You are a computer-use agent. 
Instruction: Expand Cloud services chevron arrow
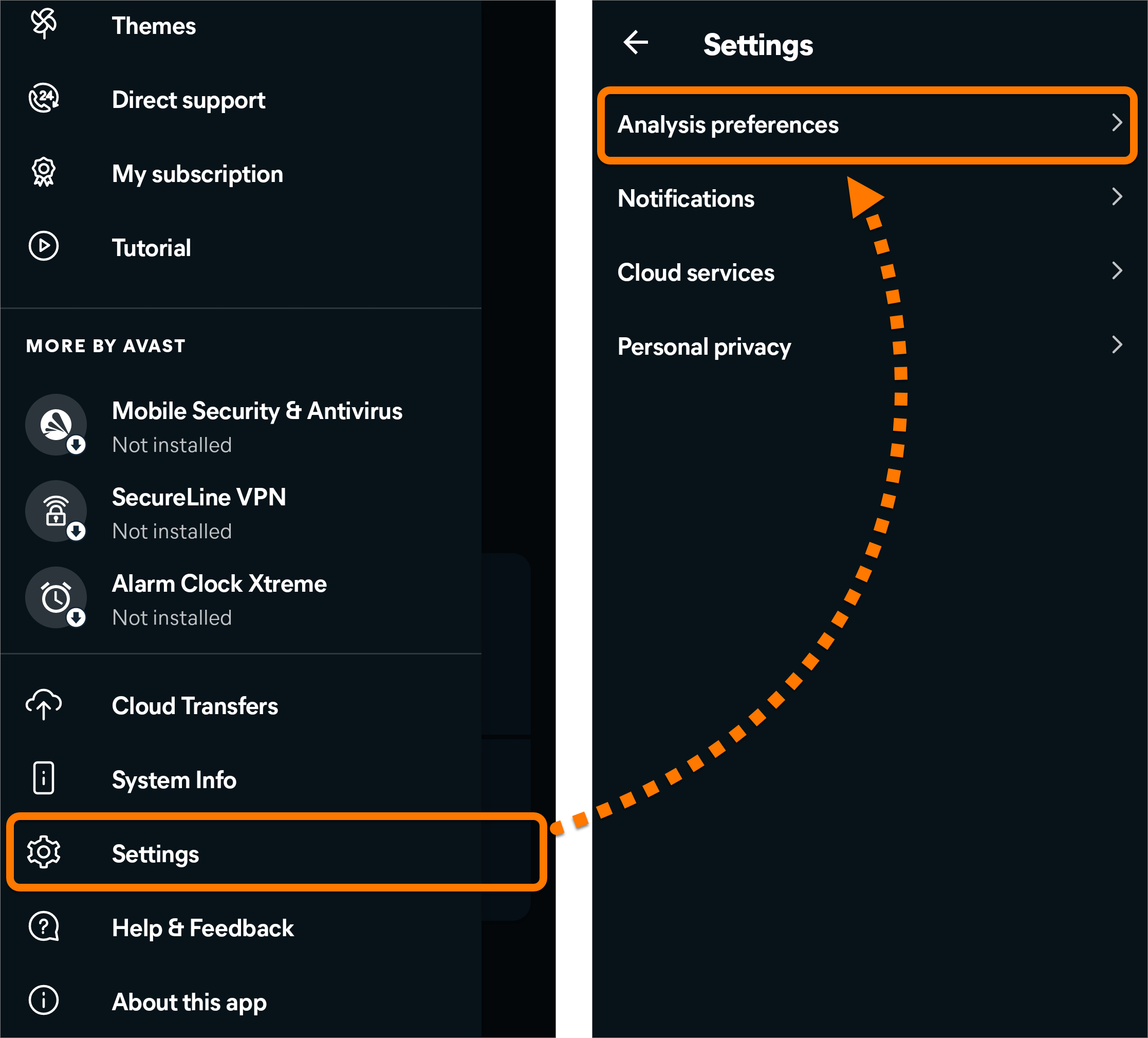click(x=1117, y=271)
